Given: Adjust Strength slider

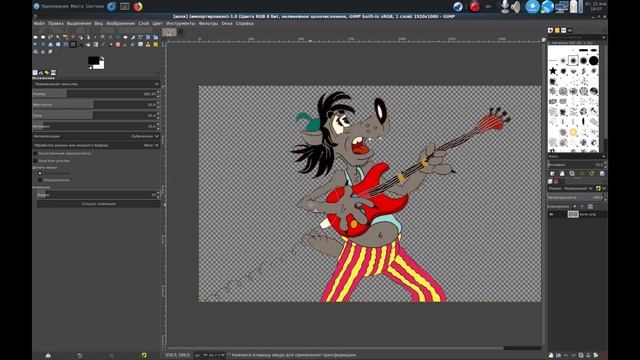Looking at the screenshot, I should tap(94, 116).
